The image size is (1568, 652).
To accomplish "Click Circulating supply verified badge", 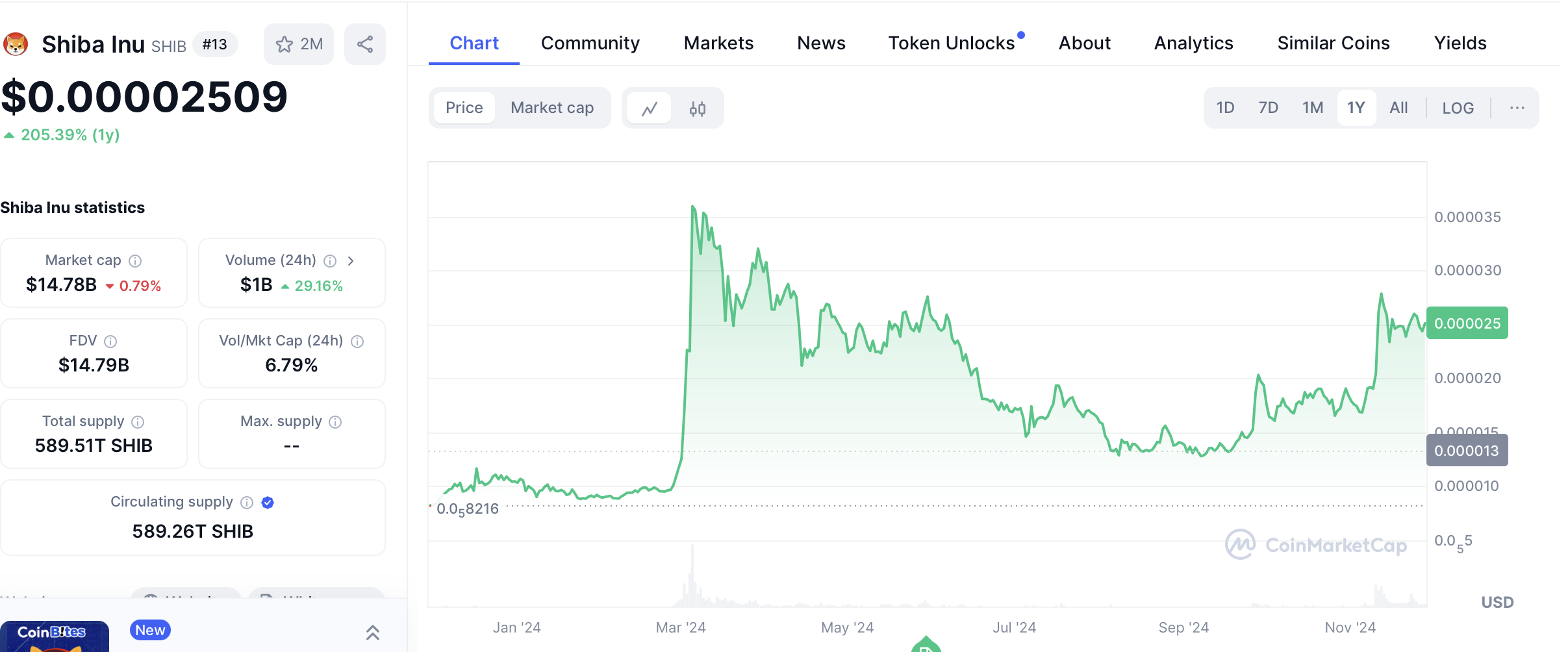I will click(268, 503).
